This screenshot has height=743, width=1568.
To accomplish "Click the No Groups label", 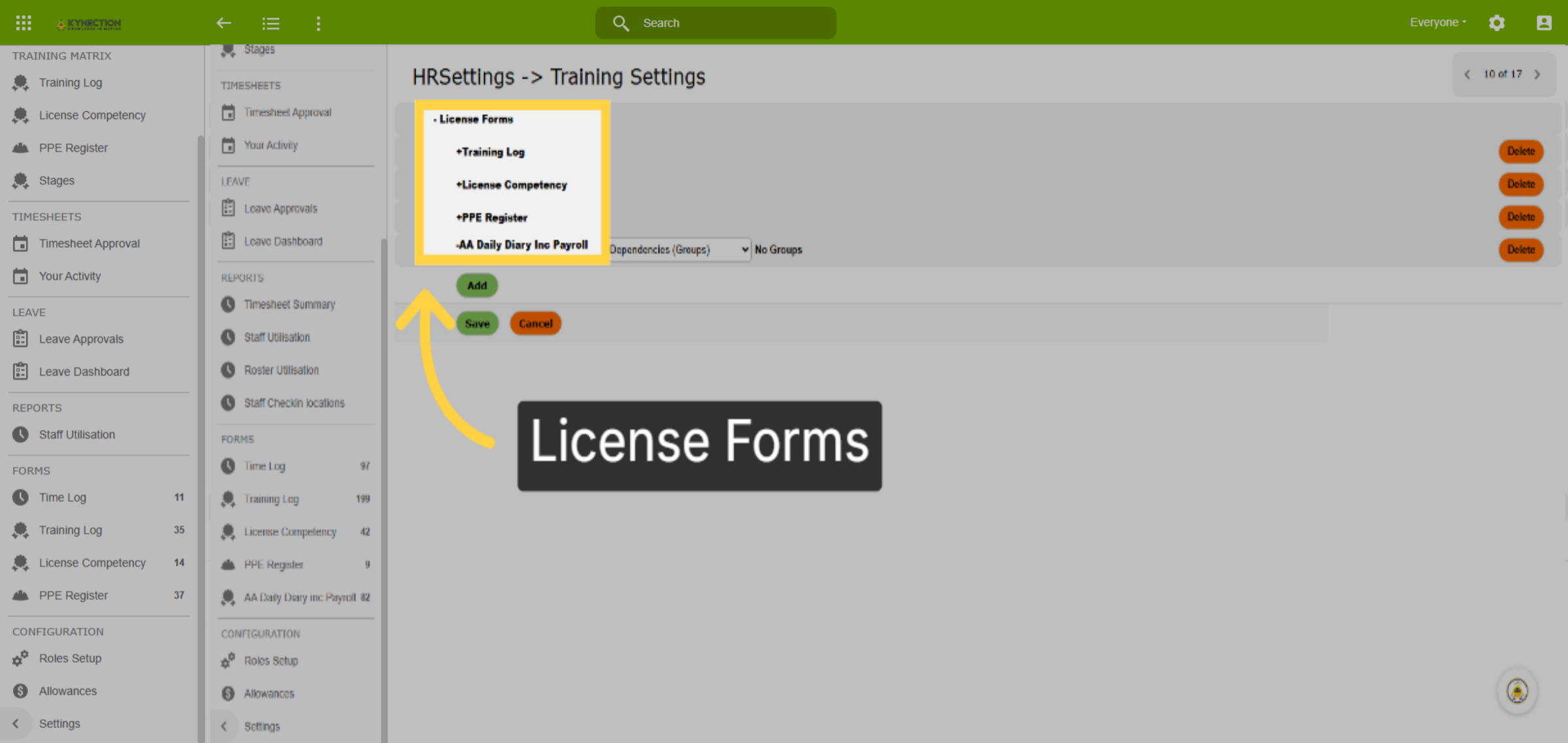I will 778,249.
